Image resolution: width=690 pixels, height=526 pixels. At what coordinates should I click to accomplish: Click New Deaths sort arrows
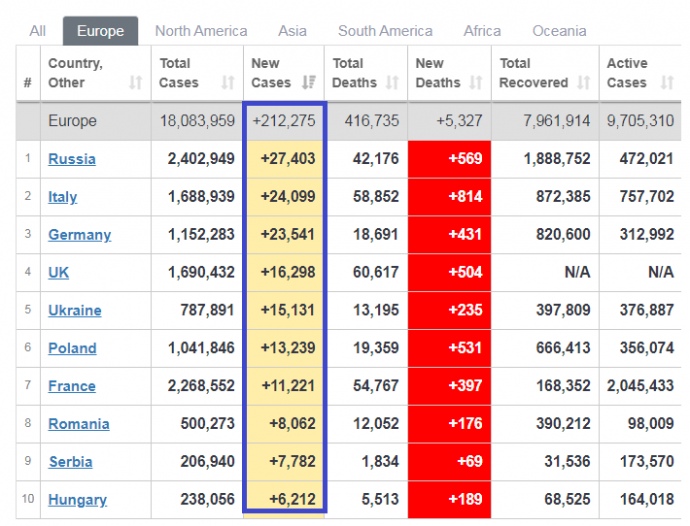pyautogui.click(x=476, y=83)
